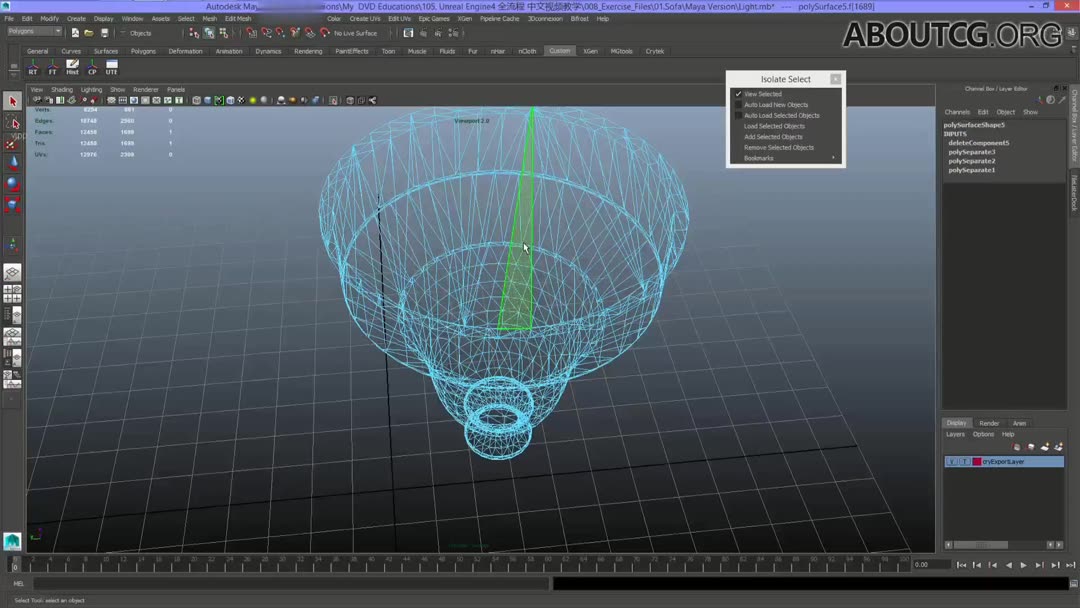Toggle visibility V box on cryExportLayer

pyautogui.click(x=950, y=461)
